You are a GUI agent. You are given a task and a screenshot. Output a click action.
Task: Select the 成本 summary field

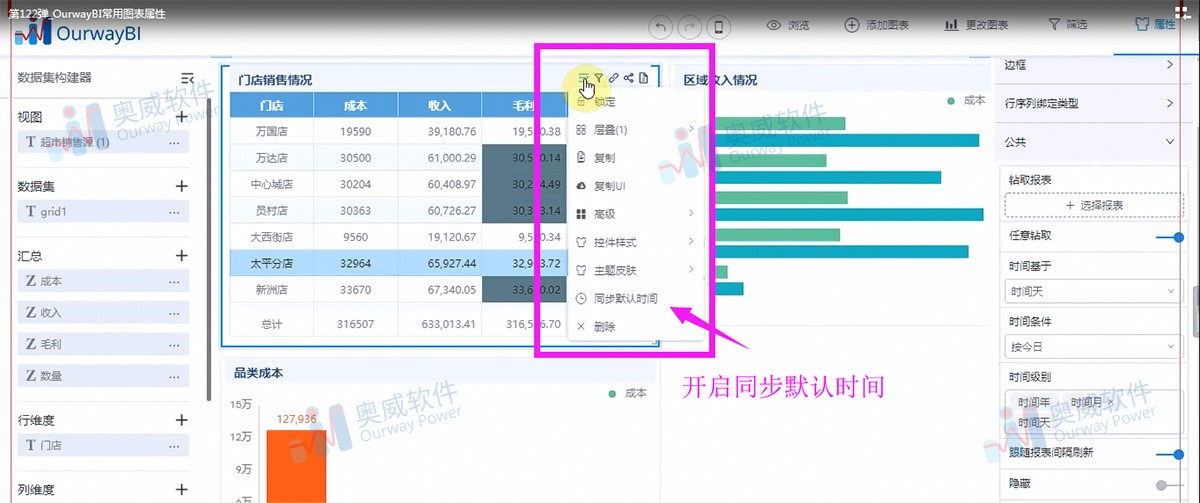pos(104,282)
